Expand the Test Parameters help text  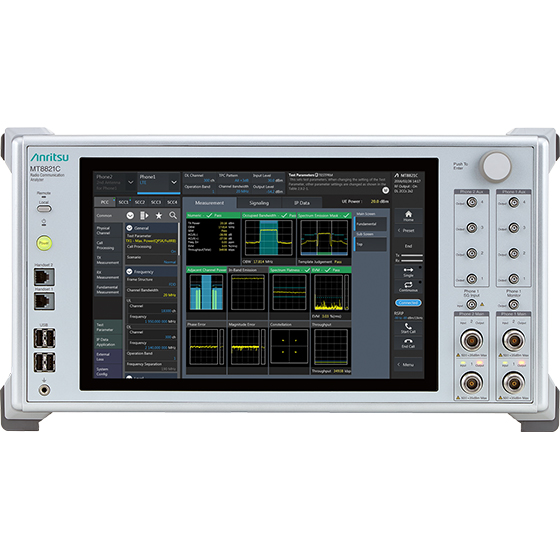coord(385,190)
